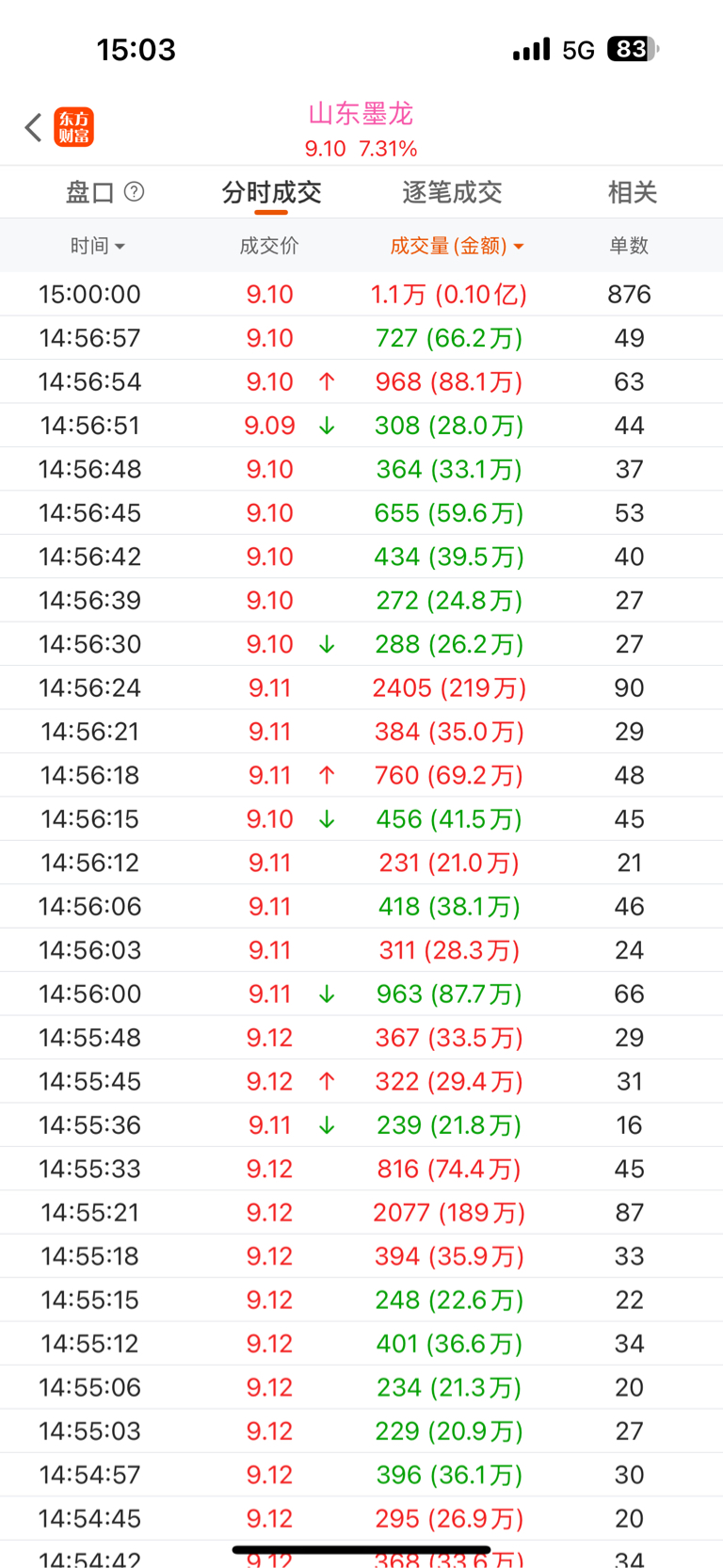The height and width of the screenshot is (1568, 723).
Task: Select the 14:56:24 row with volume 2405
Action: (361, 687)
